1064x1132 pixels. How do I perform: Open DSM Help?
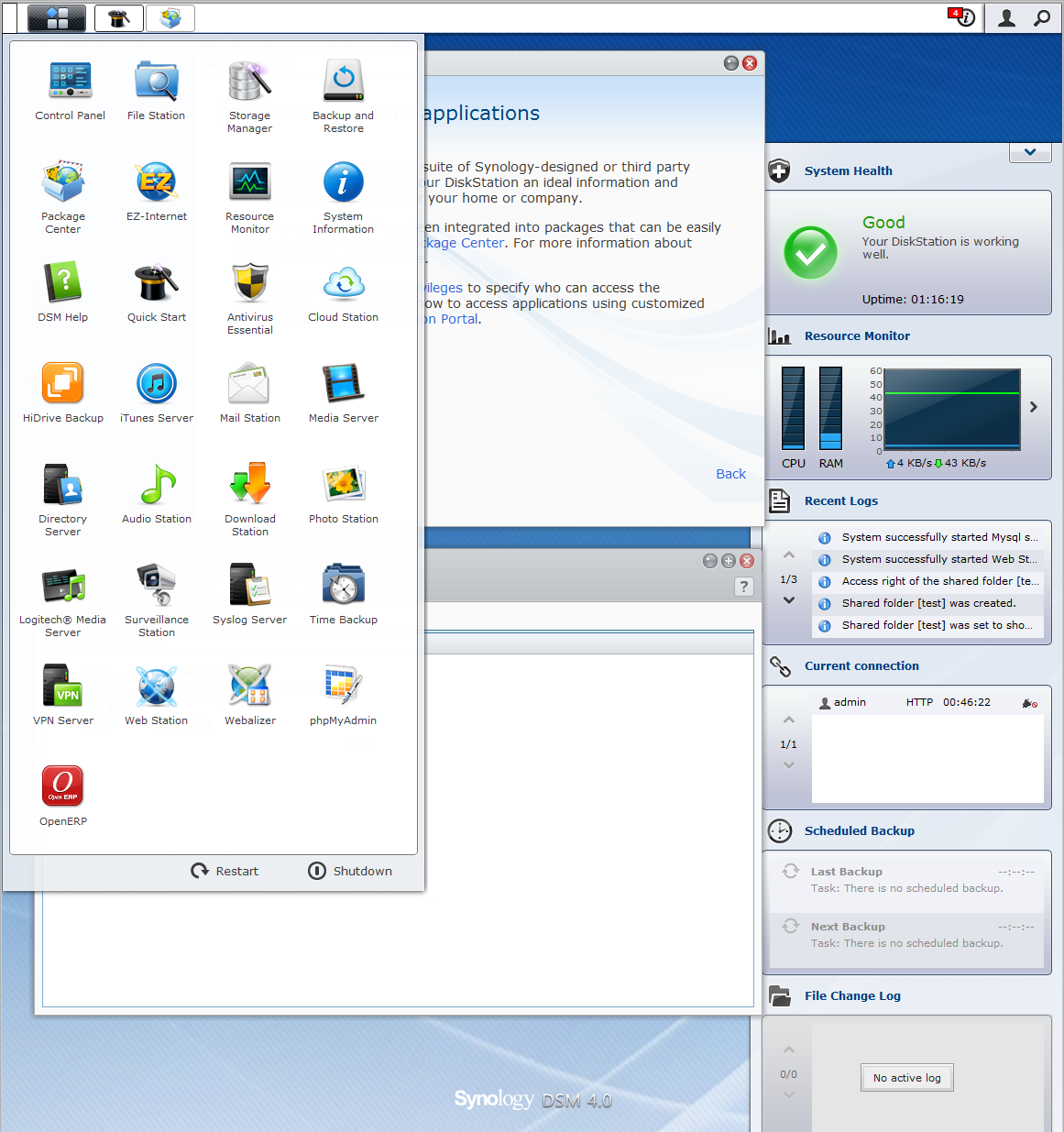63,291
